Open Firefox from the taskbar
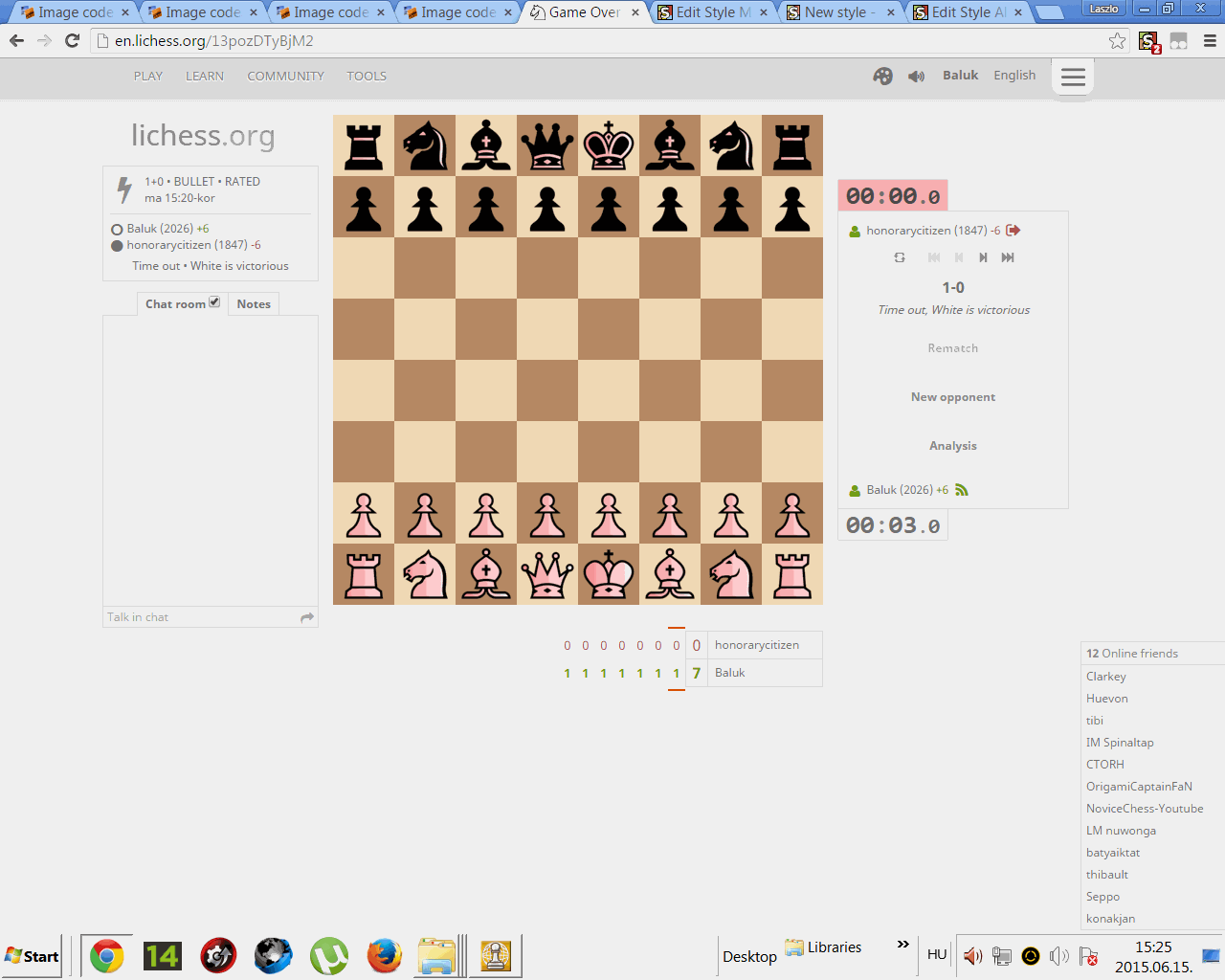 click(384, 955)
